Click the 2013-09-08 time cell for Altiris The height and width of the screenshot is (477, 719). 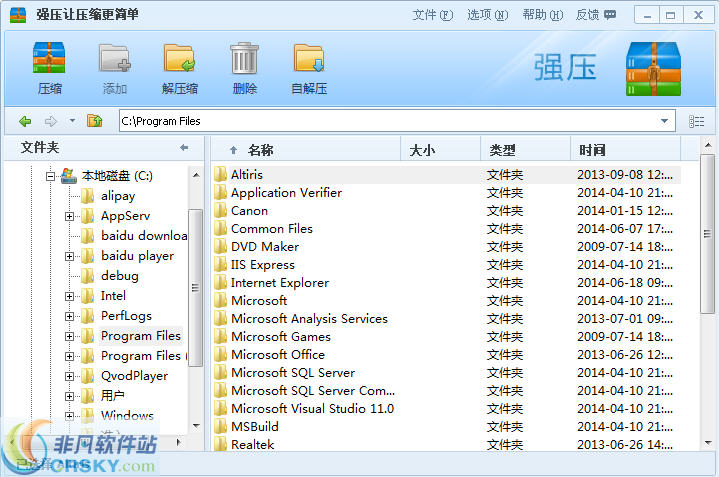click(625, 175)
